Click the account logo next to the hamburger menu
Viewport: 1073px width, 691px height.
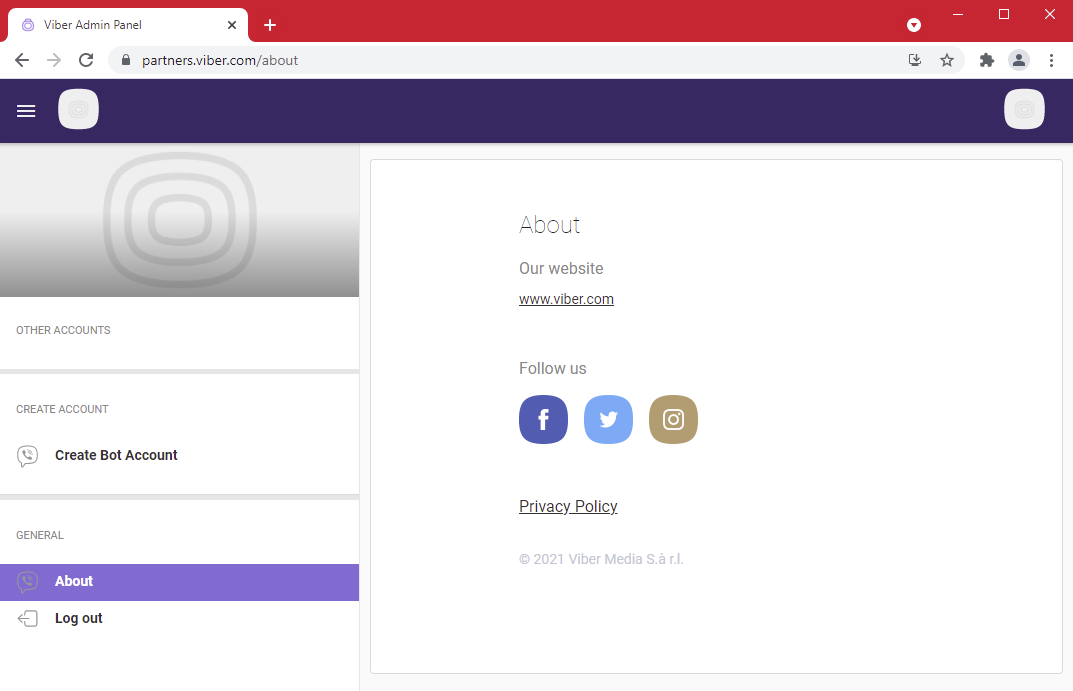(x=78, y=109)
